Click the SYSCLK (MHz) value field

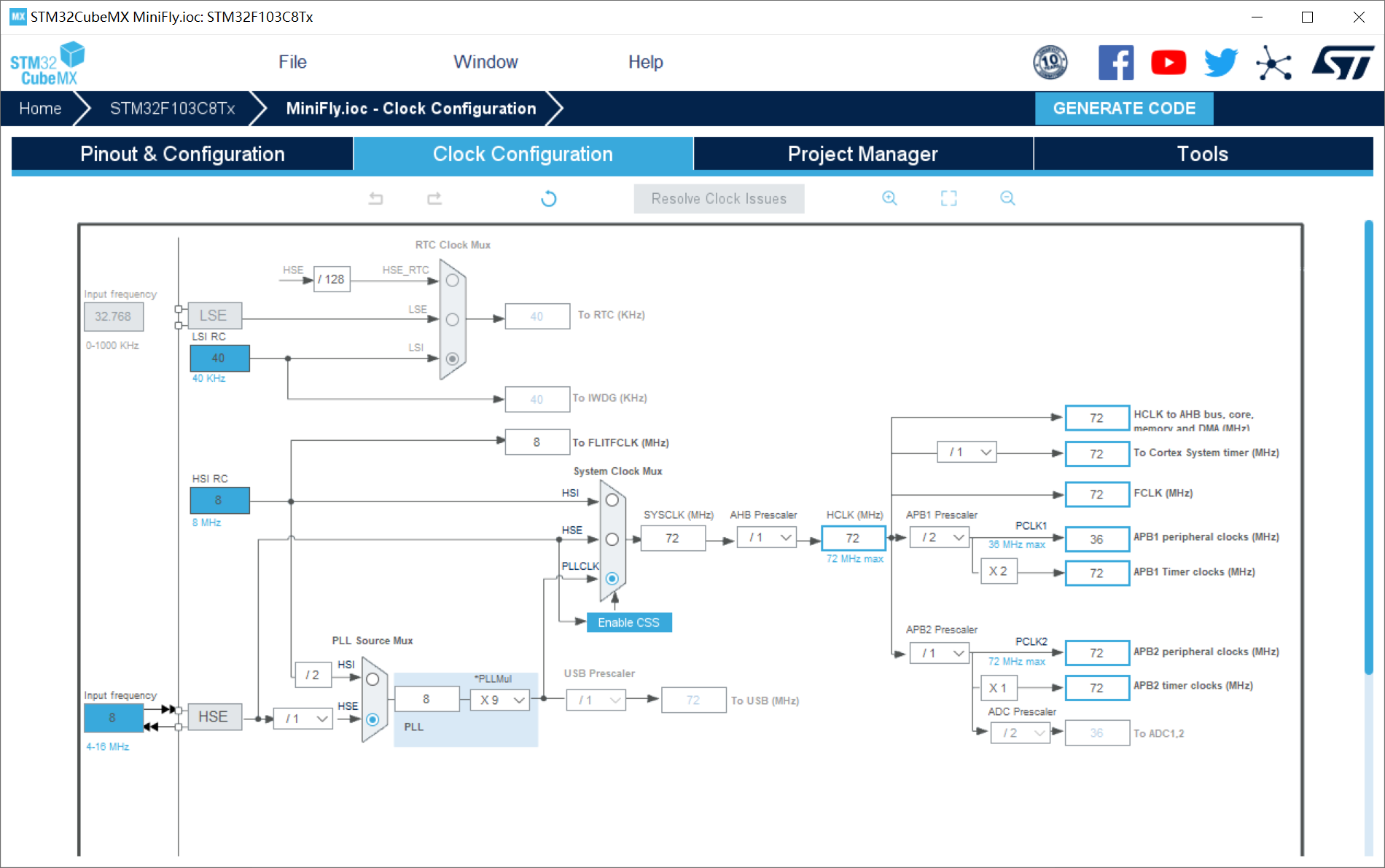(x=674, y=538)
